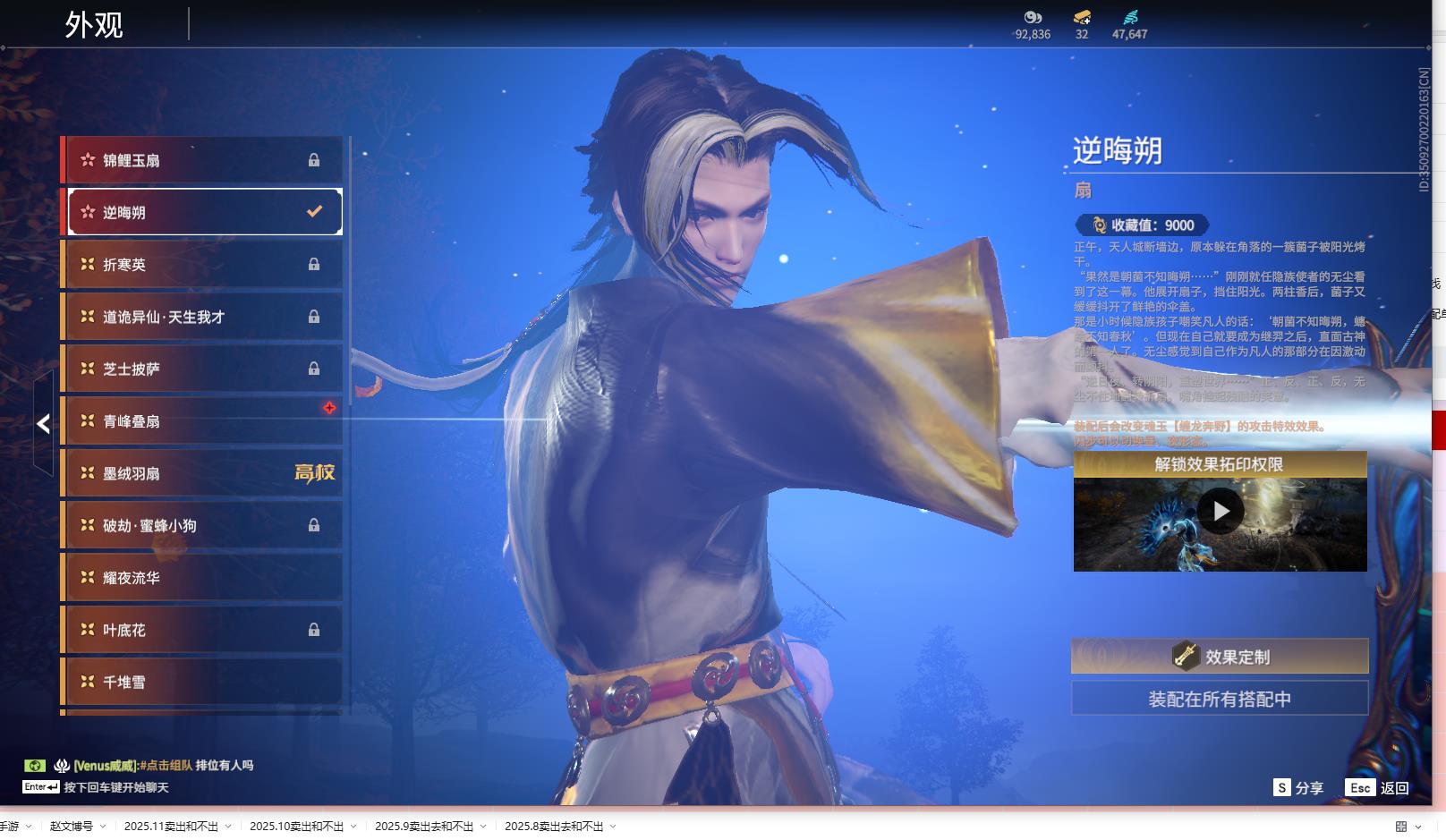Open dropdown arrow next to 赵文博号 tab
This screenshot has width=1446, height=840.
tap(103, 827)
